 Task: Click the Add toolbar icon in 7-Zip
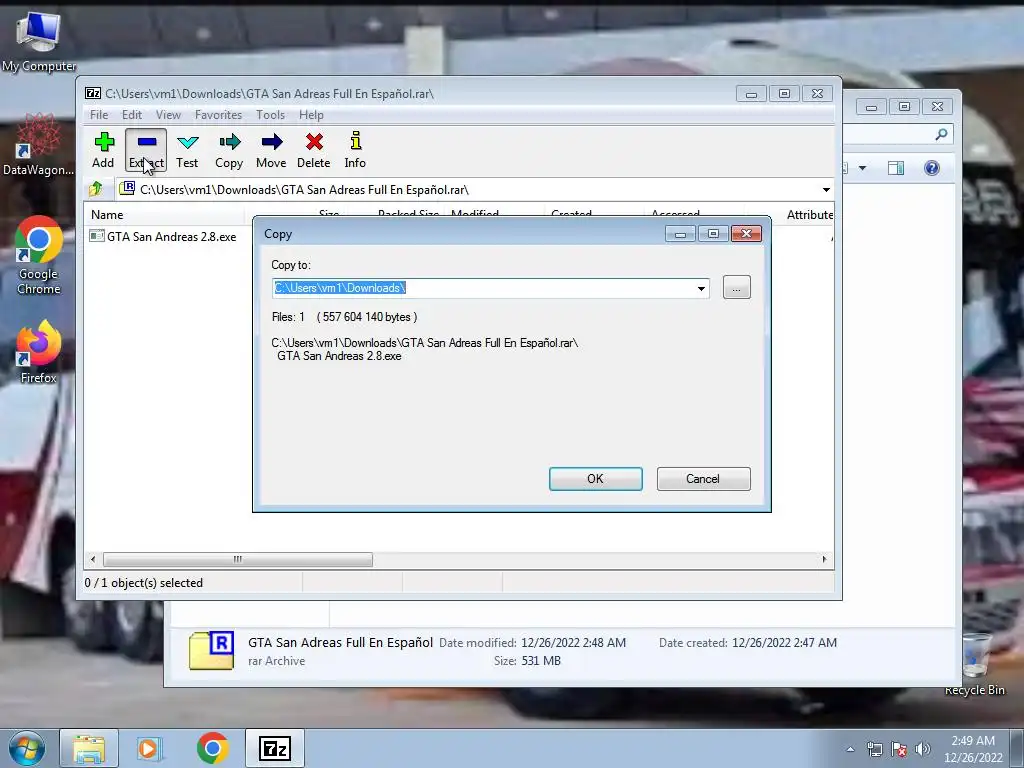103,150
